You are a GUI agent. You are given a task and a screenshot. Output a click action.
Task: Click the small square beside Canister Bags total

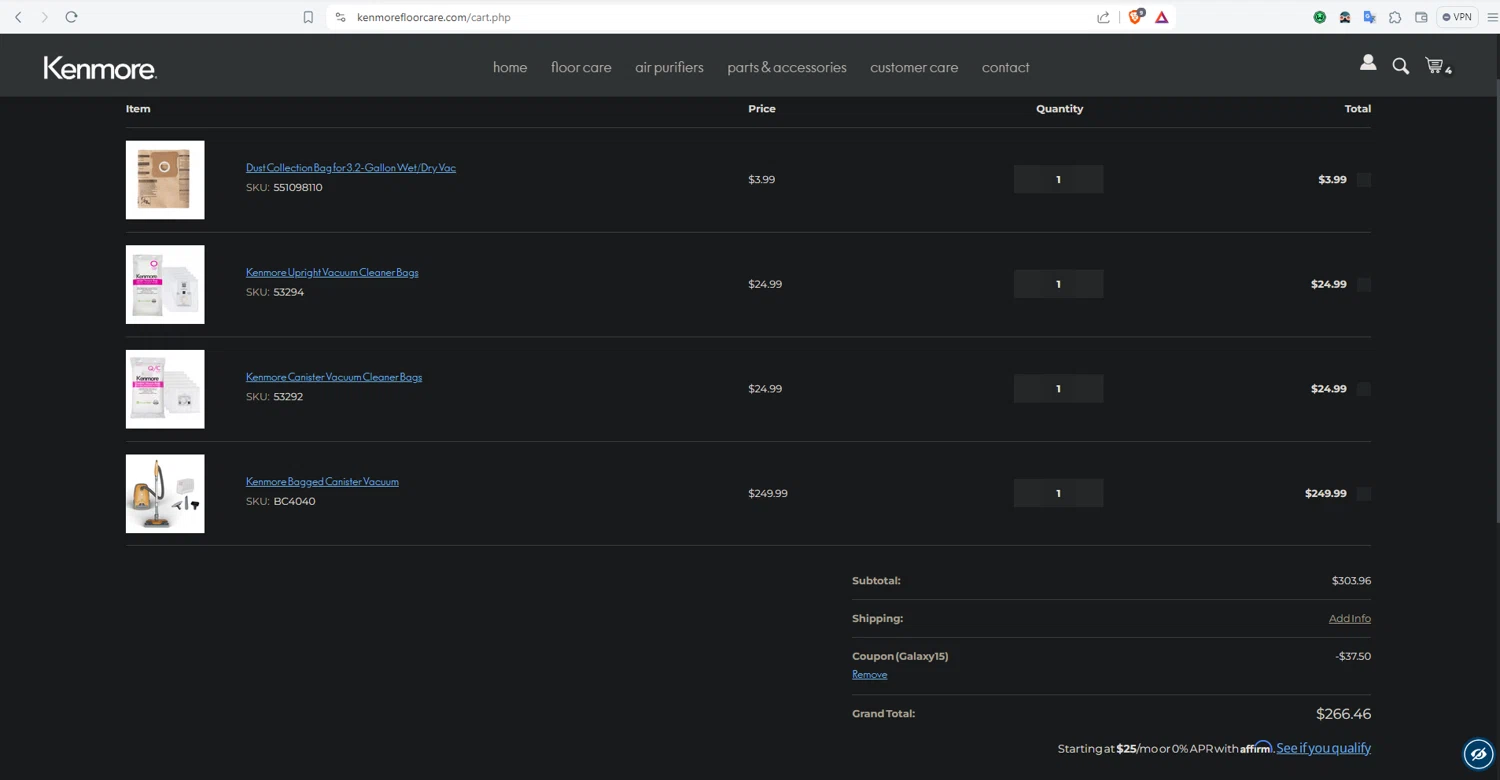click(x=1364, y=389)
